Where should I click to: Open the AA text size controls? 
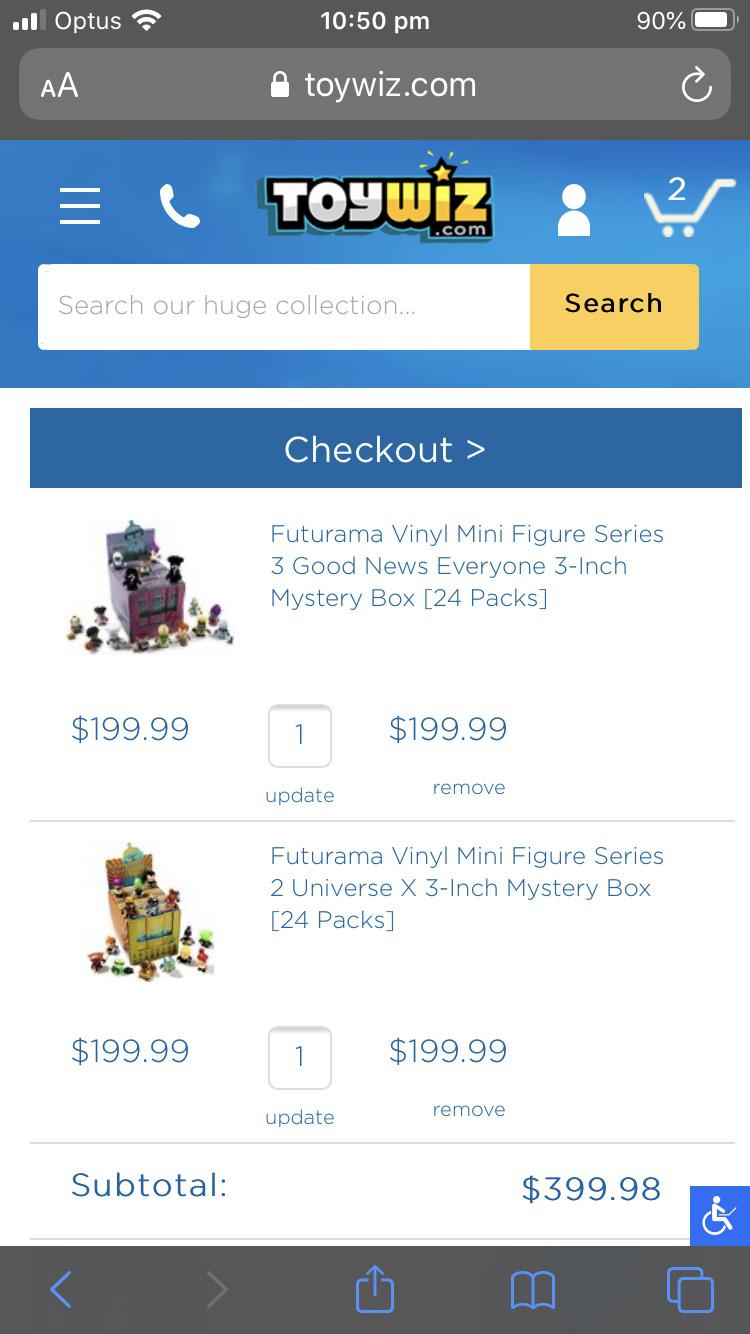58,85
